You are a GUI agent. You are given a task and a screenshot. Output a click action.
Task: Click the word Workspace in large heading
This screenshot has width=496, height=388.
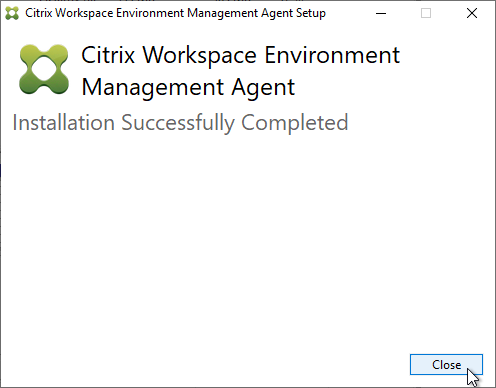tap(200, 56)
